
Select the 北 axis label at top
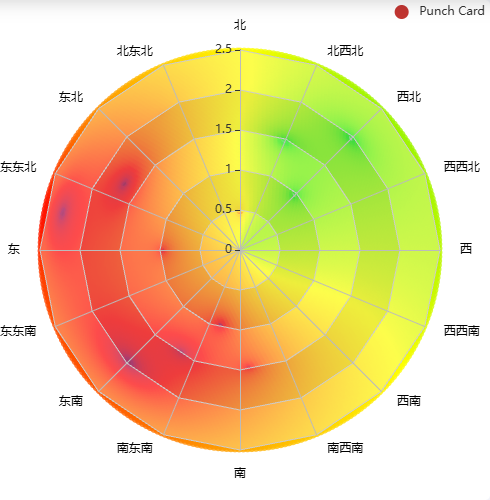coord(240,25)
